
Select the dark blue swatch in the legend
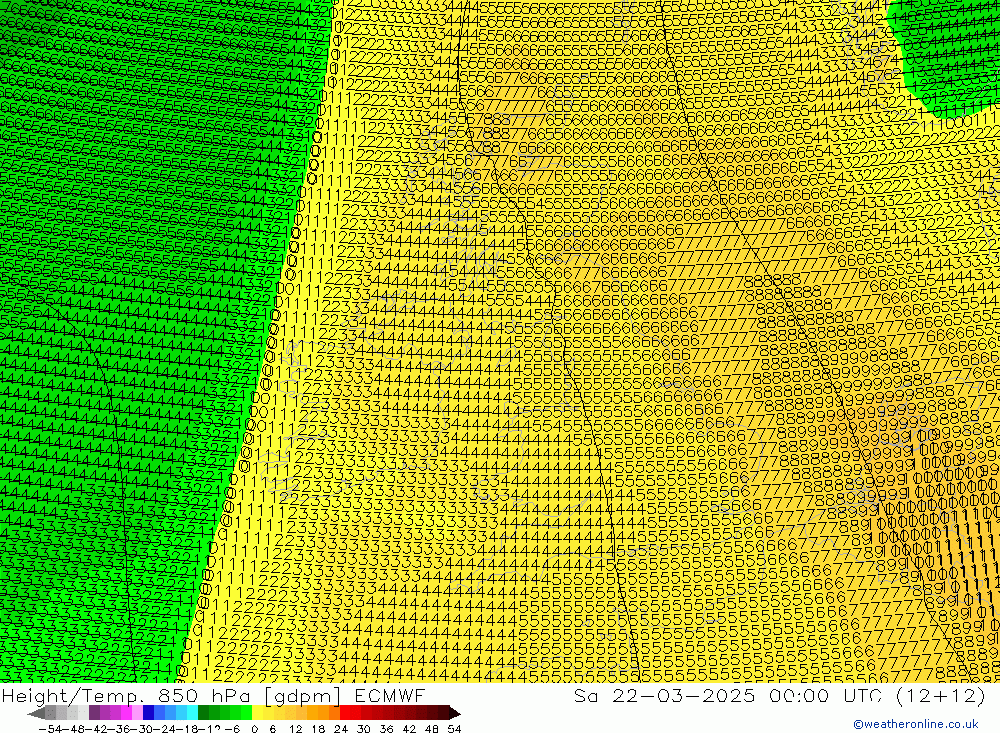point(149,713)
